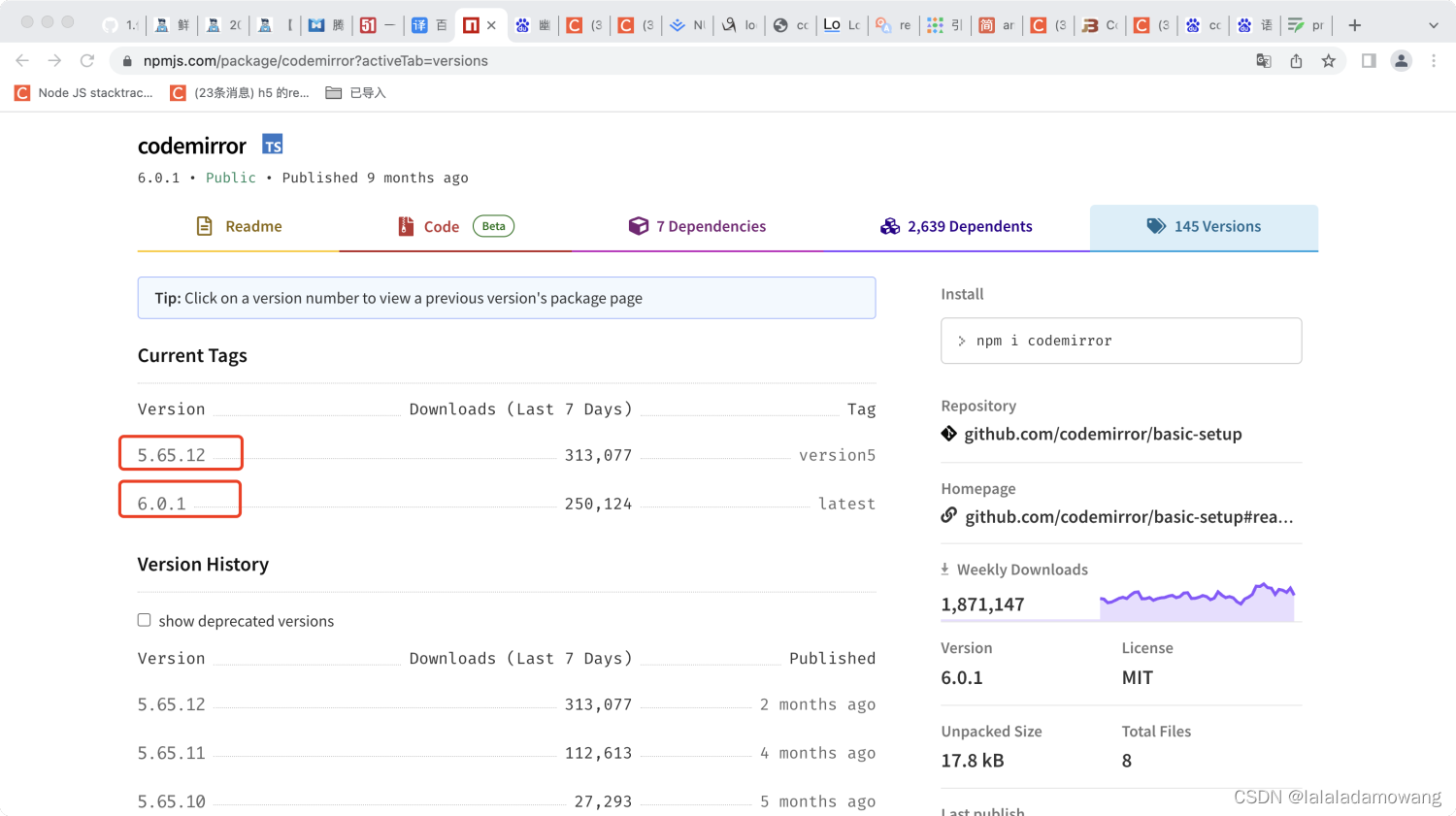Select the 1,871,147 weekly downloads value
Screen dimensions: 1456x816
pos(982,604)
